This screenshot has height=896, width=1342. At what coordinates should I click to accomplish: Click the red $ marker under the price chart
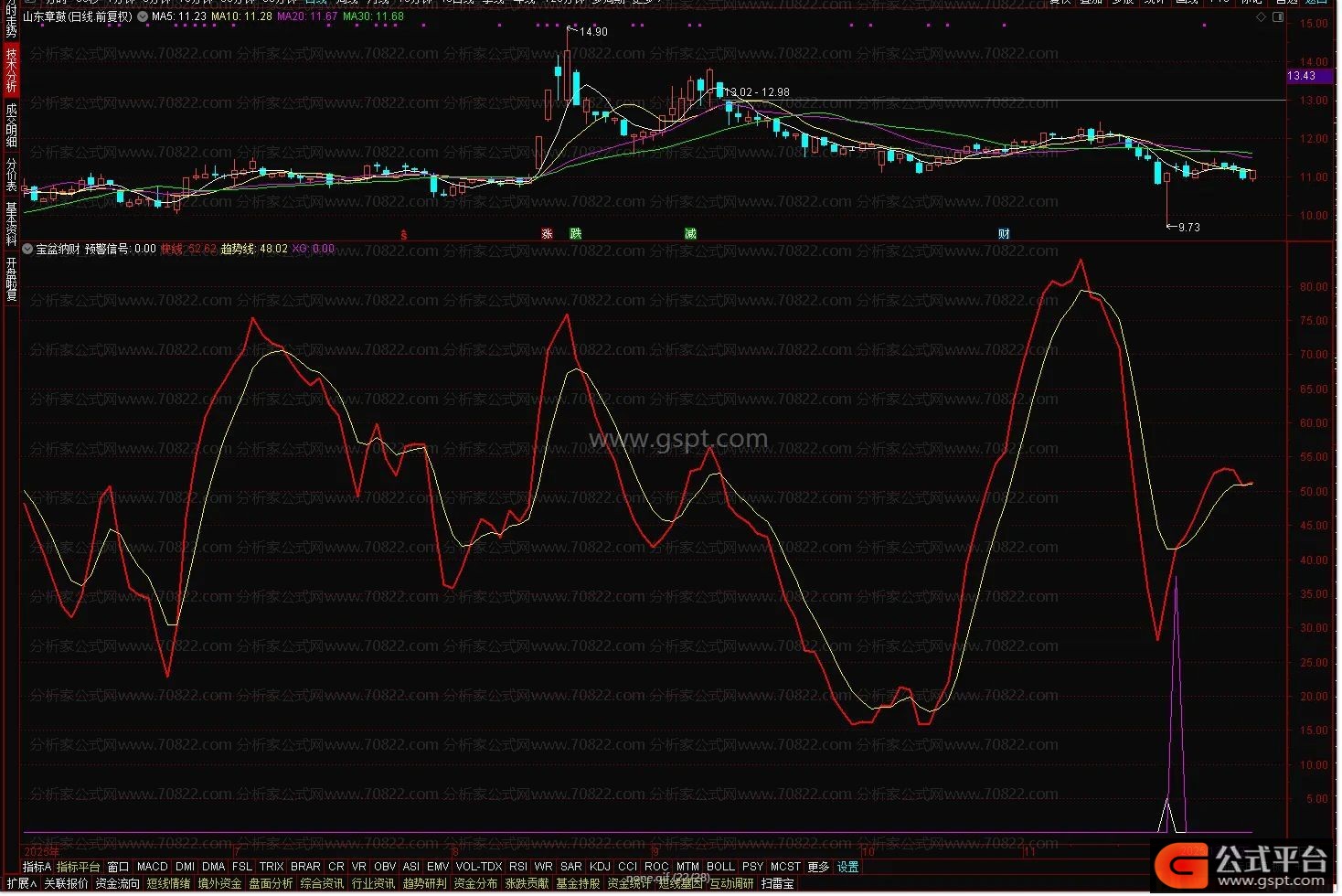click(x=403, y=235)
